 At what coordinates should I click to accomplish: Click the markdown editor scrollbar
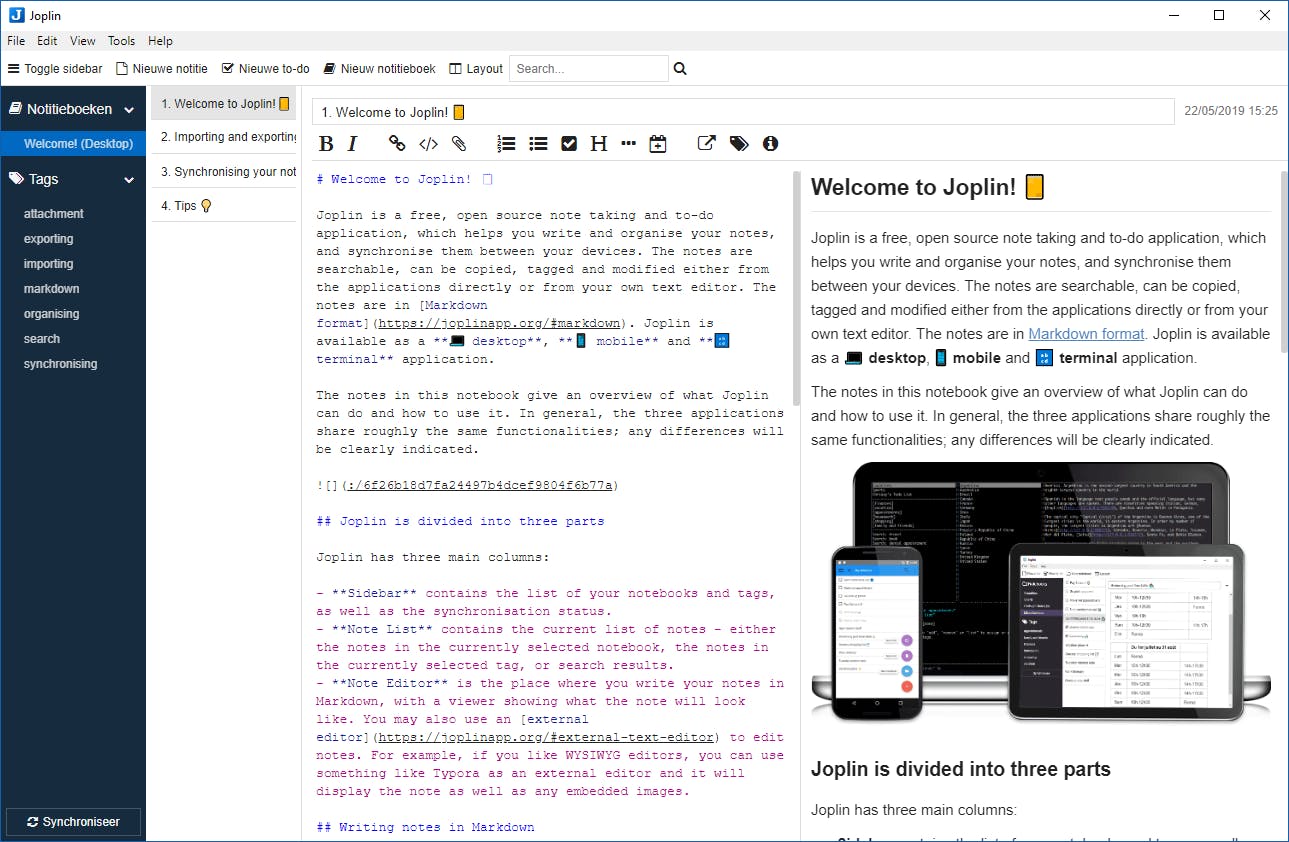click(x=796, y=290)
